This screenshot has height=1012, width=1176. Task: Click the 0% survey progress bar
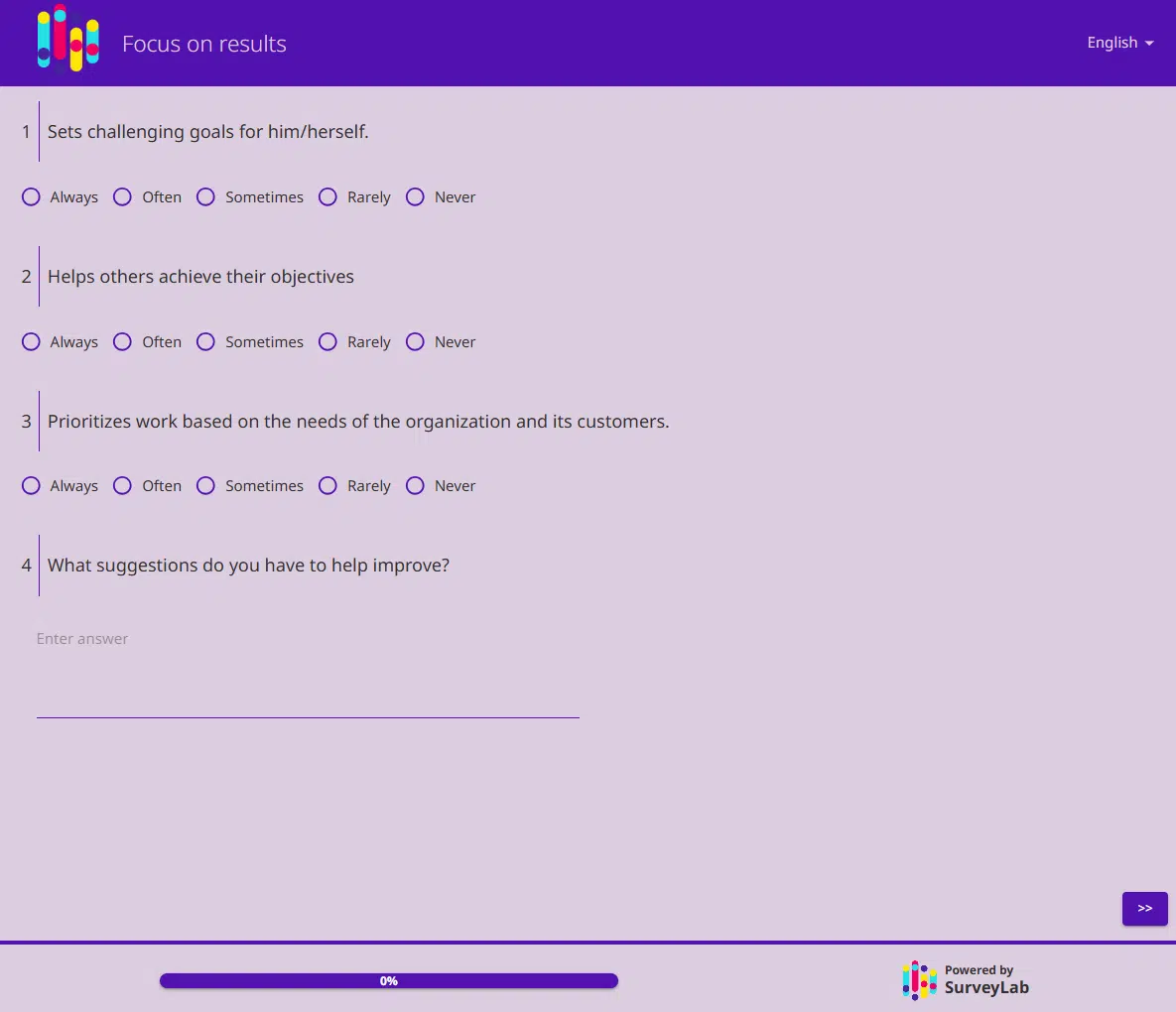pyautogui.click(x=388, y=980)
